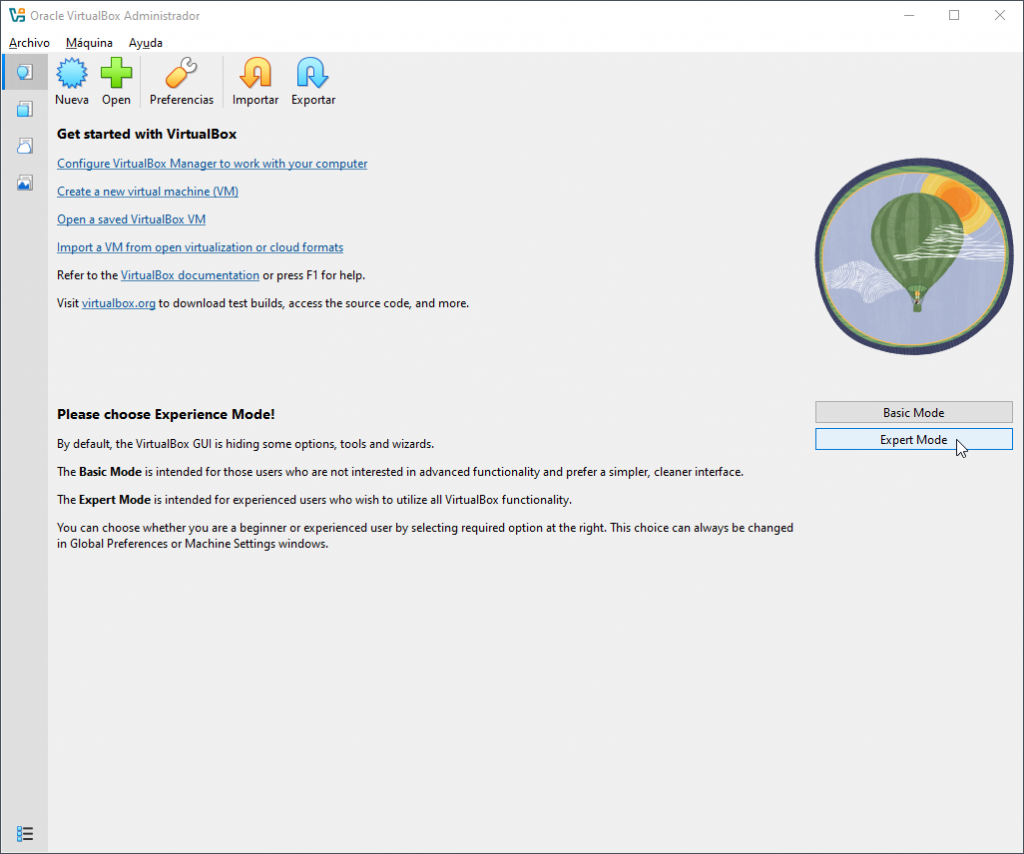Select the picture icon in left sidebar
The height and width of the screenshot is (854, 1024).
coord(25,183)
